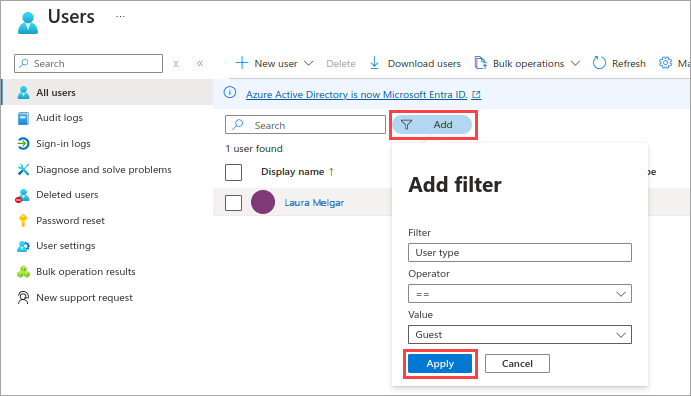Click the New user button
691x396 pixels.
[267, 63]
